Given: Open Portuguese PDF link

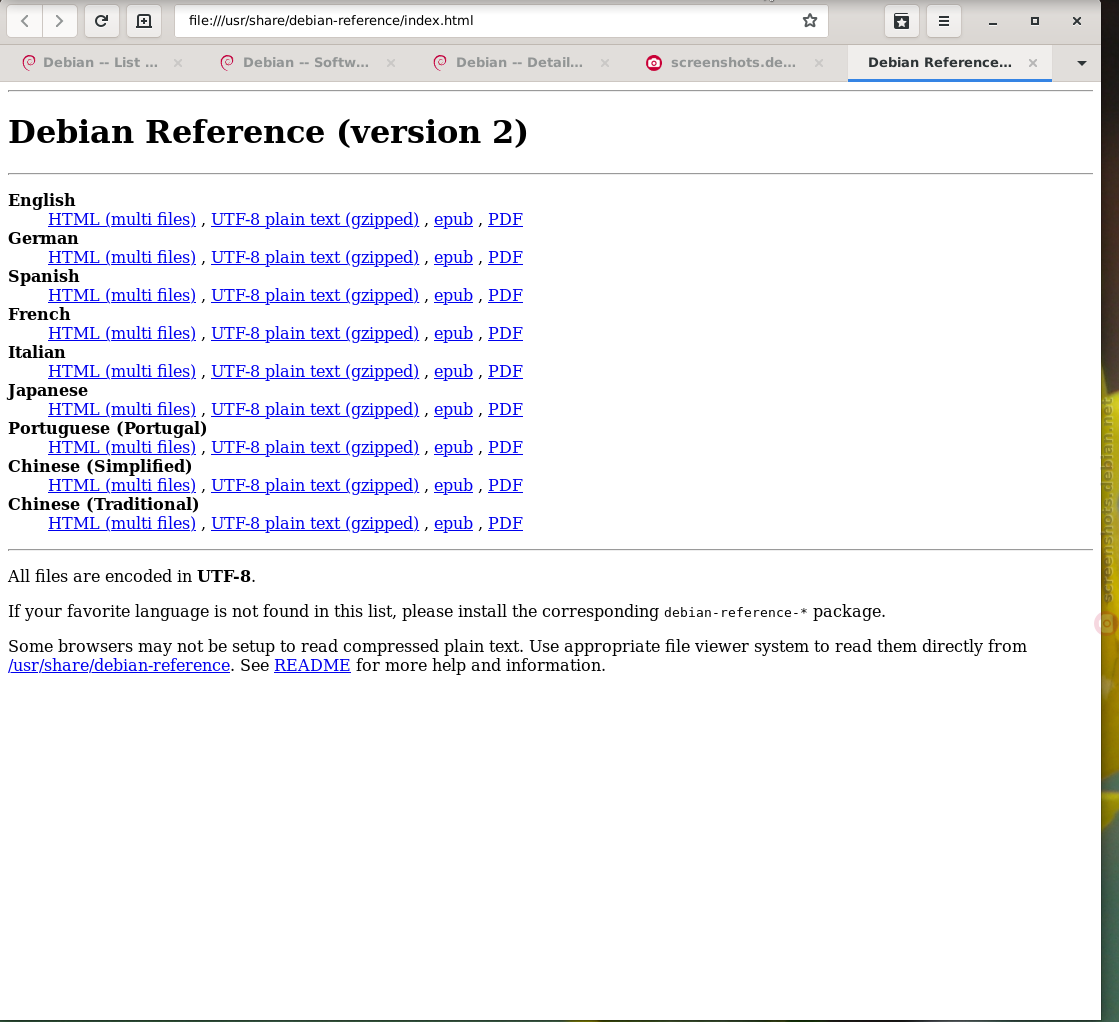Looking at the screenshot, I should click(x=505, y=447).
